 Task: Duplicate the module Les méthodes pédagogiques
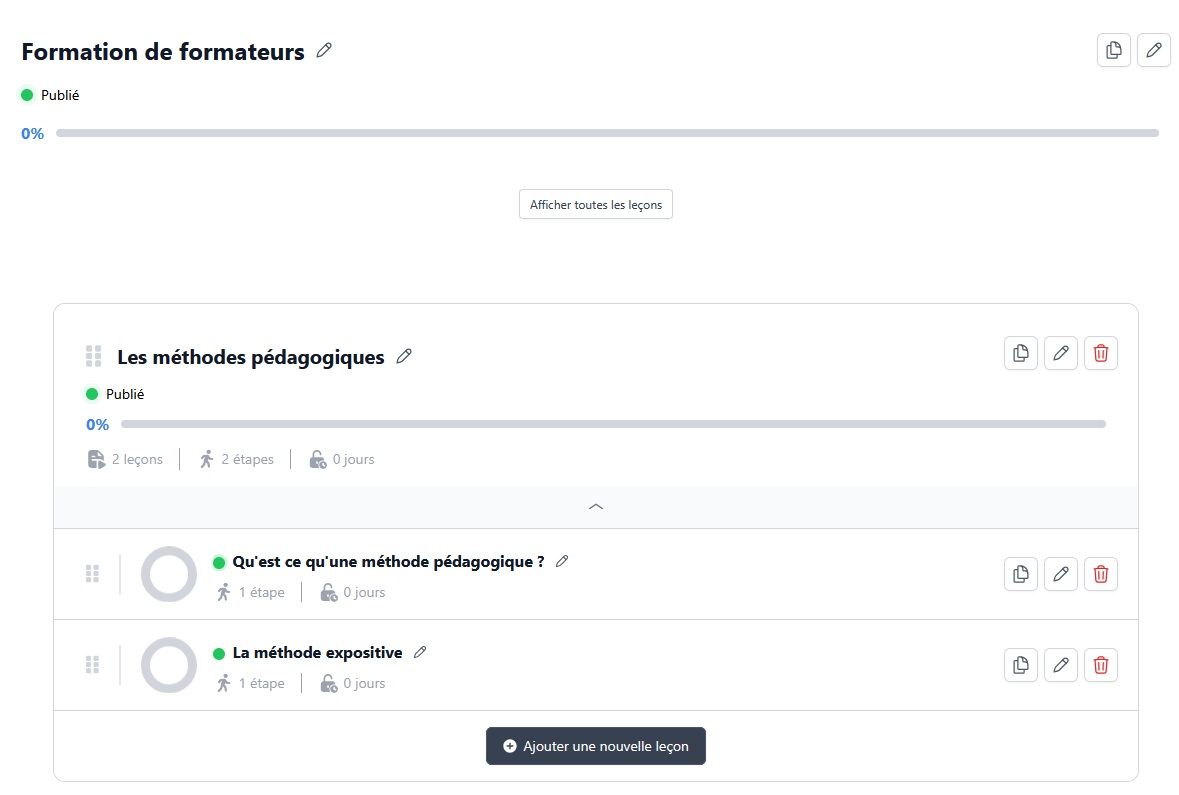tap(1021, 353)
